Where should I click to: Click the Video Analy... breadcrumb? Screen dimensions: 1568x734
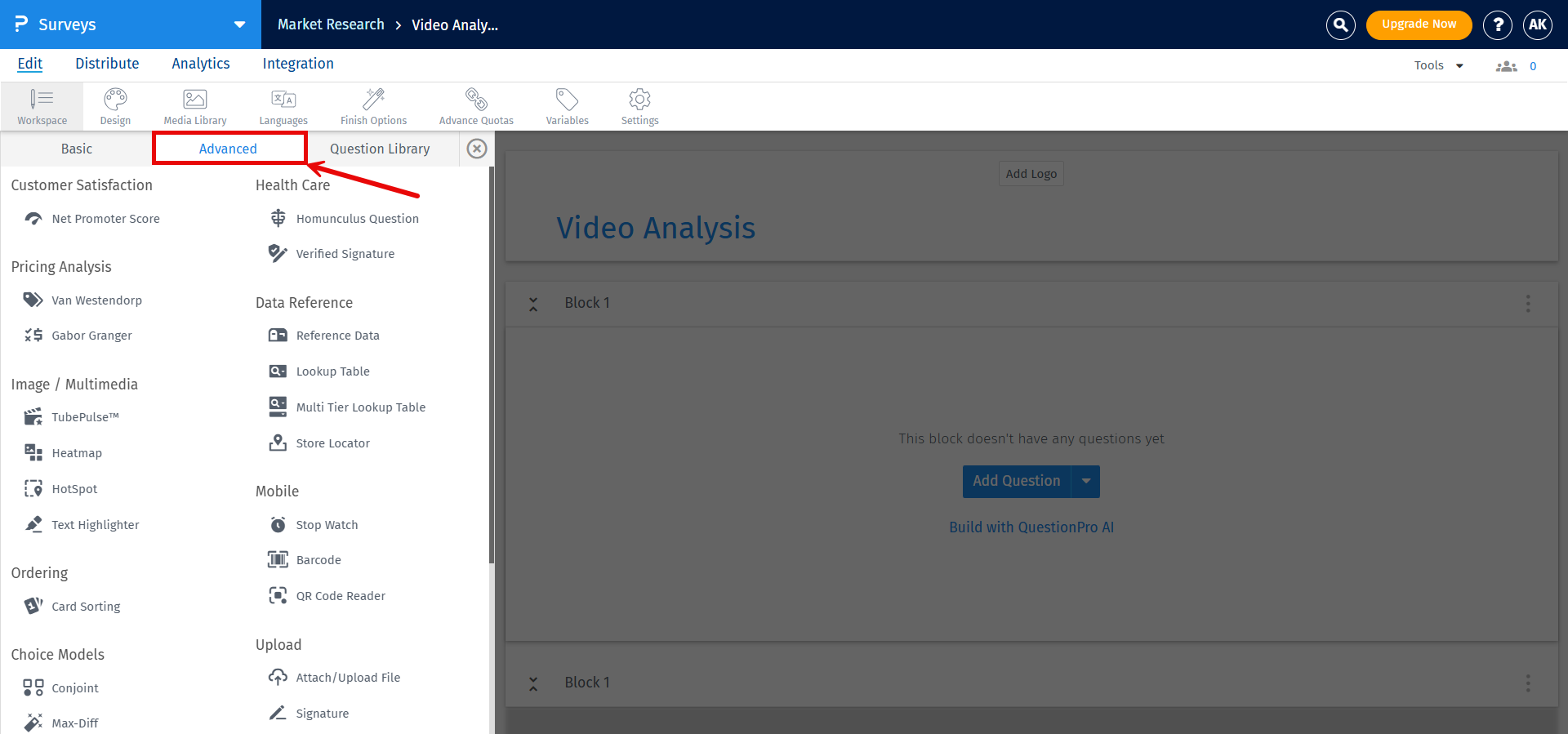click(455, 24)
